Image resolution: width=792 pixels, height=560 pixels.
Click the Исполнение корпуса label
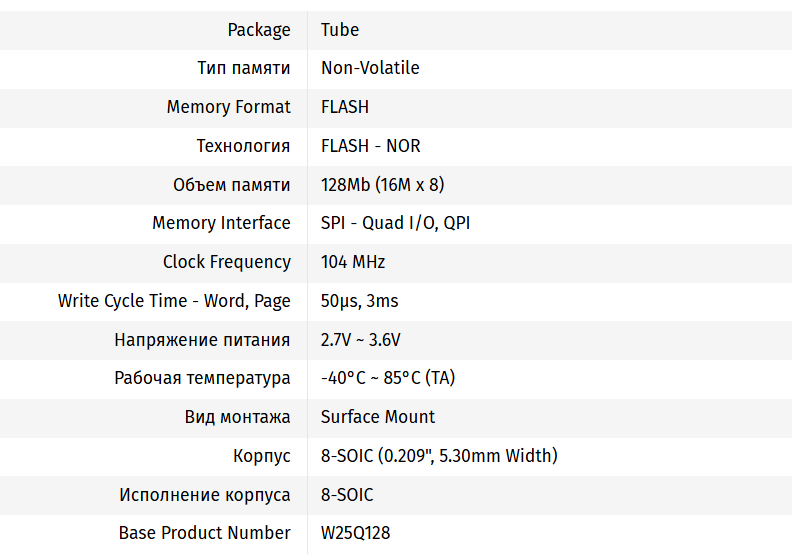[205, 495]
